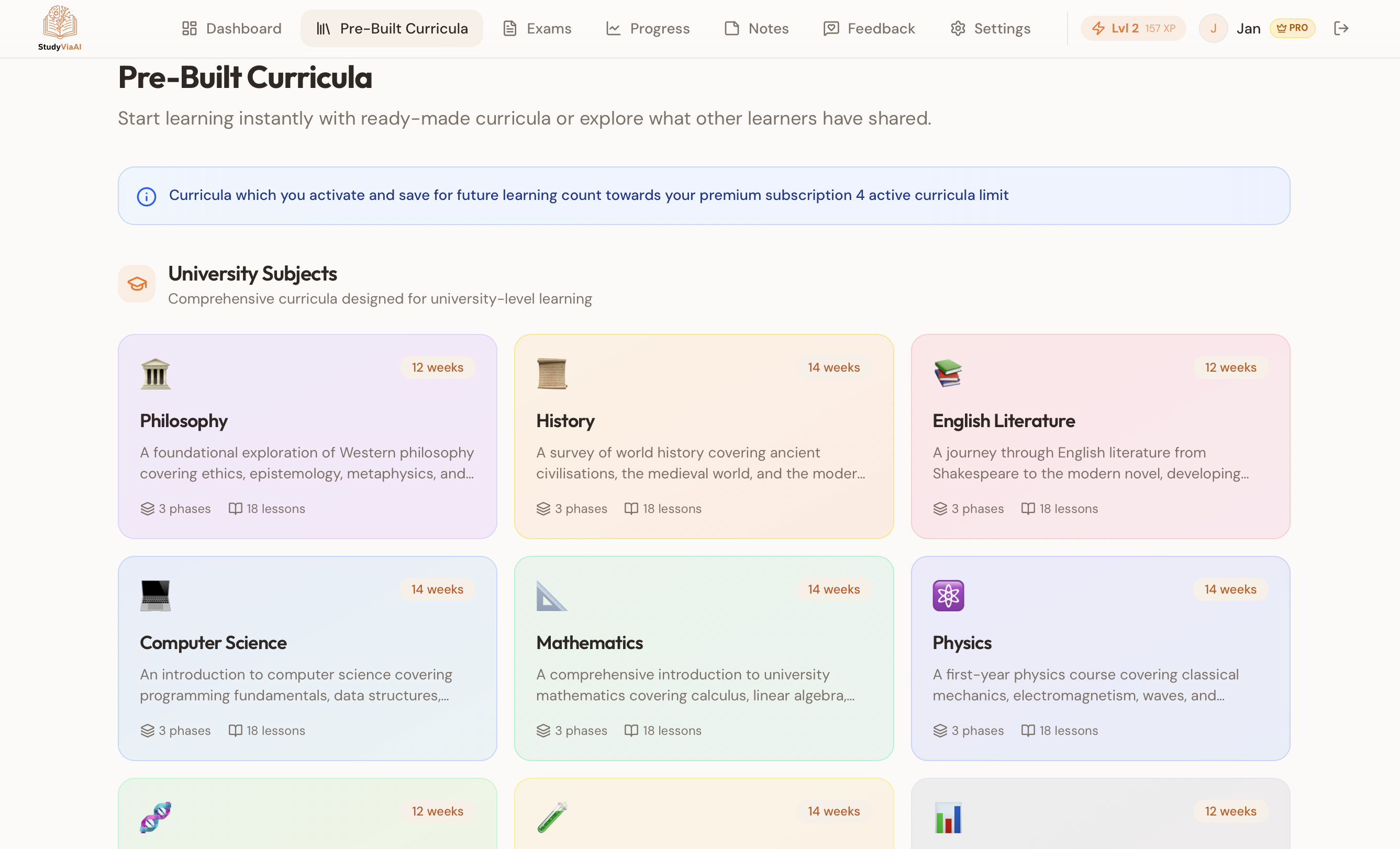Viewport: 1400px width, 849px height.
Task: Click the Computer Science 14 weeks badge
Action: pos(438,589)
